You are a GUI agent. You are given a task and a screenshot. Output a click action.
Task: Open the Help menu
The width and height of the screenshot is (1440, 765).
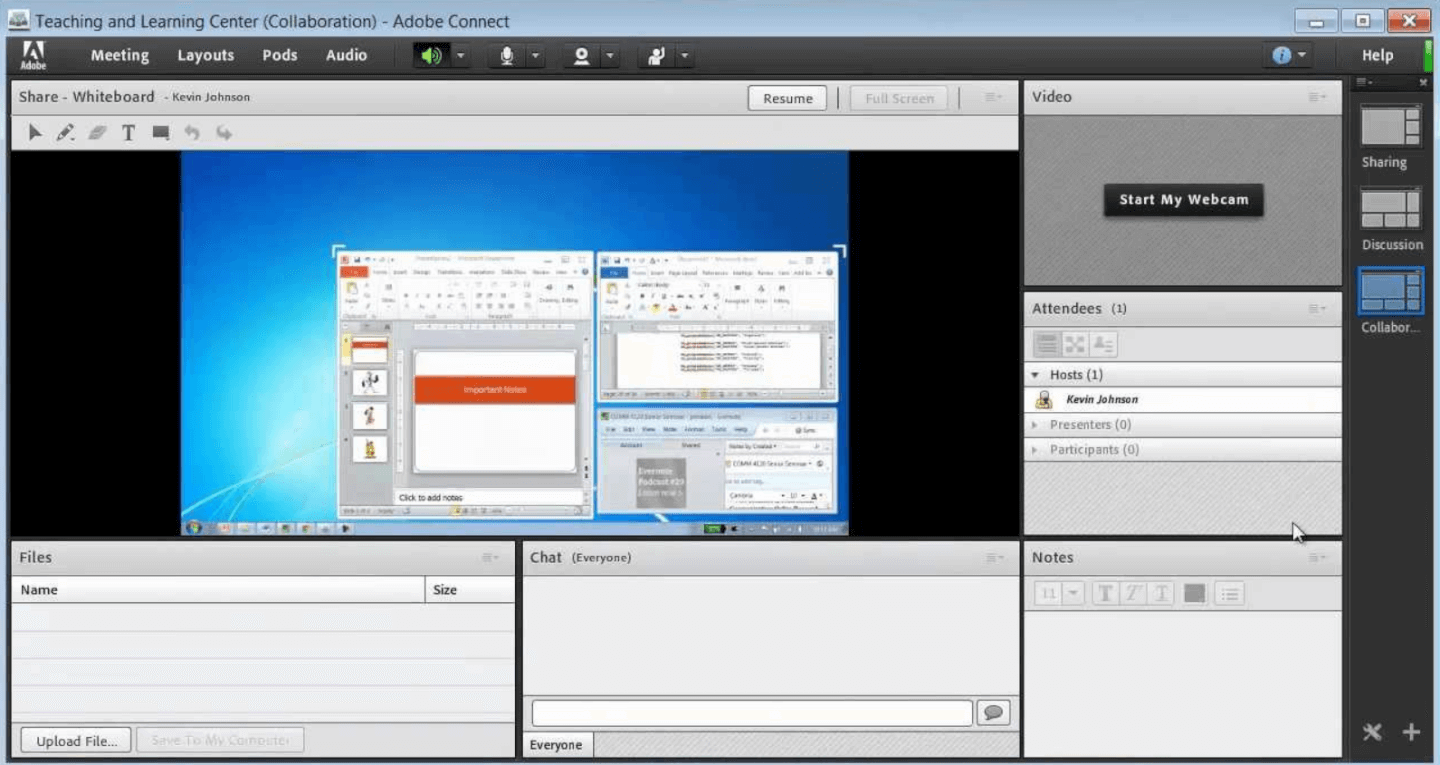[1377, 56]
